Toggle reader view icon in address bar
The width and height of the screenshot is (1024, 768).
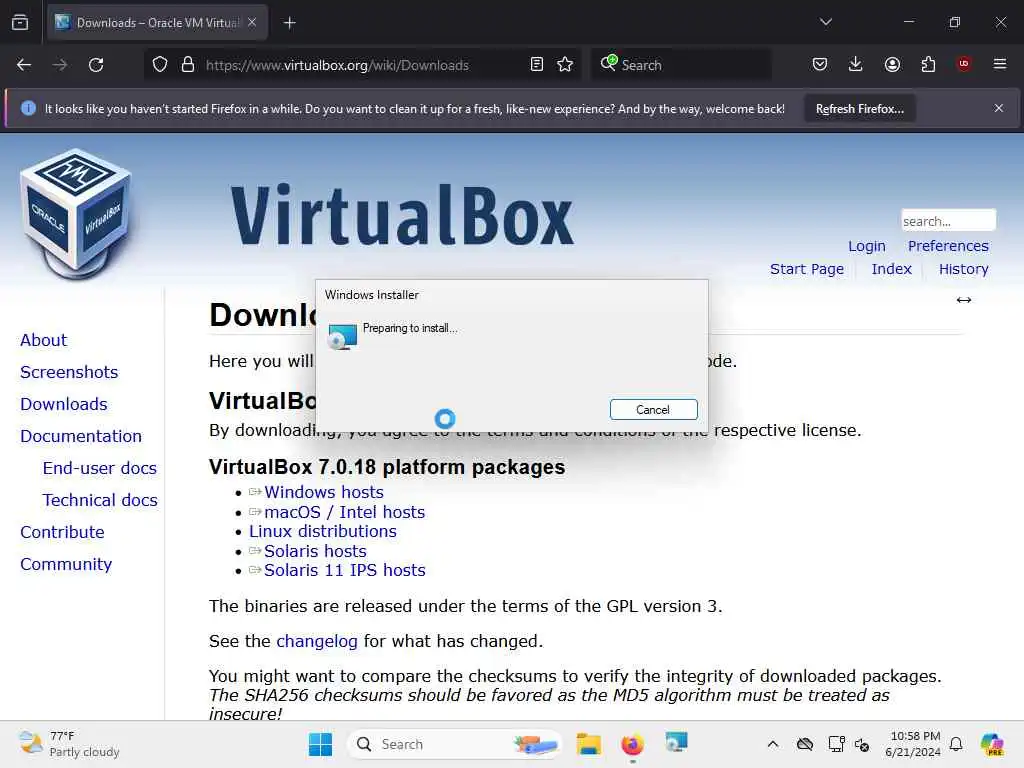point(537,65)
